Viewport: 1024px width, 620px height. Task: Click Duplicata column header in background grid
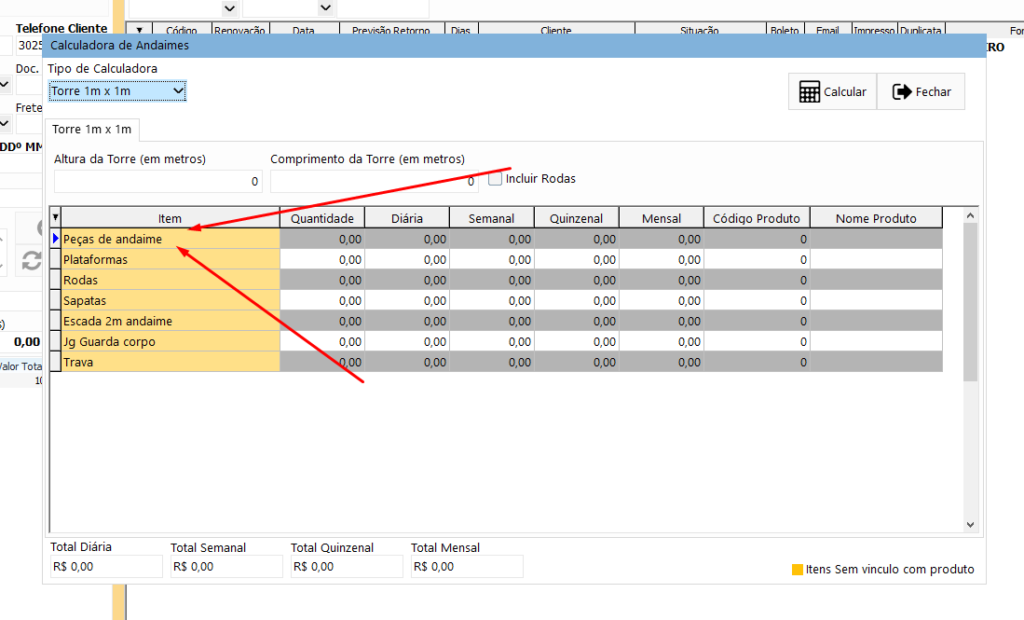[x=921, y=30]
